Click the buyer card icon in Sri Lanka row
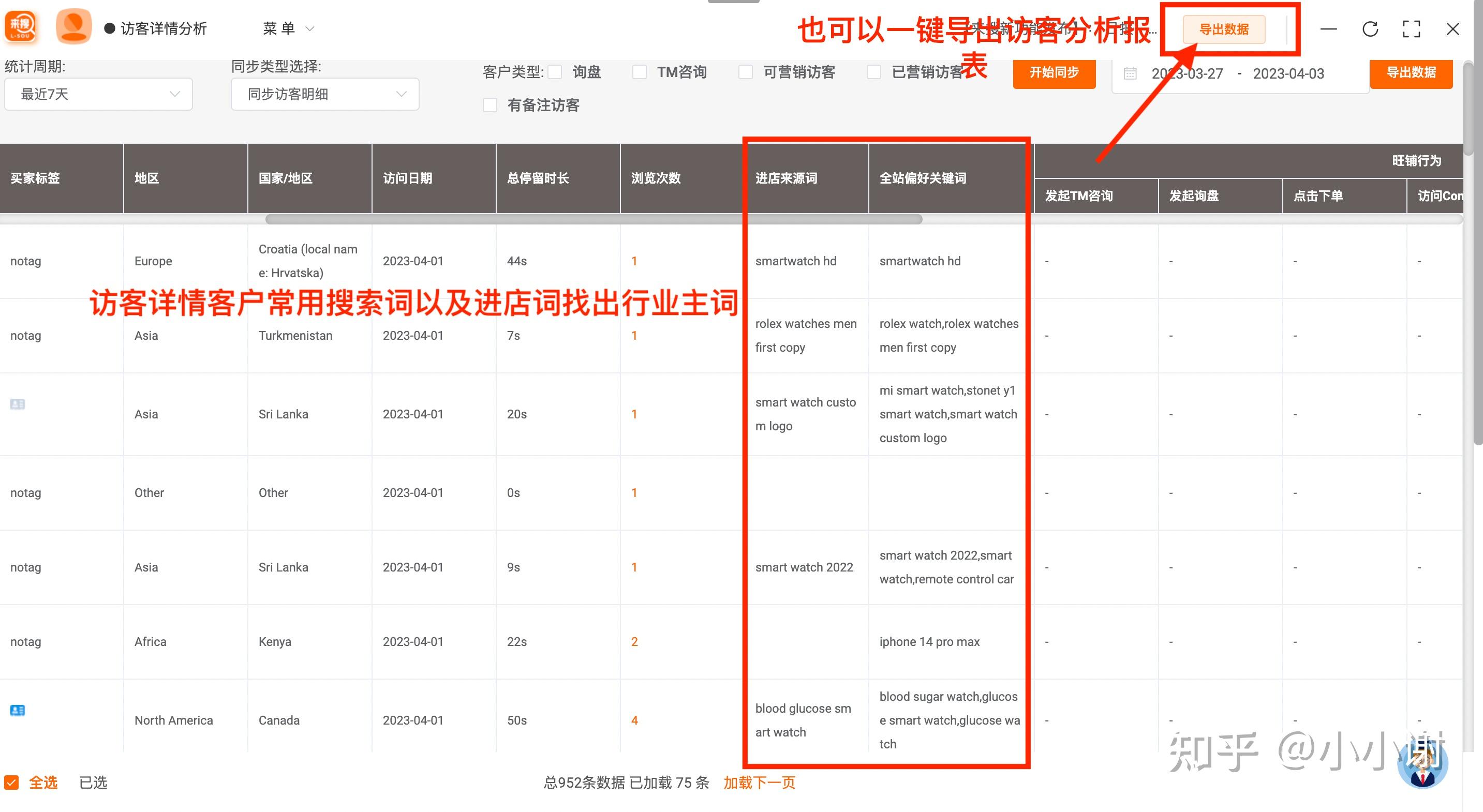Viewport: 1483px width, 812px height. (17, 404)
